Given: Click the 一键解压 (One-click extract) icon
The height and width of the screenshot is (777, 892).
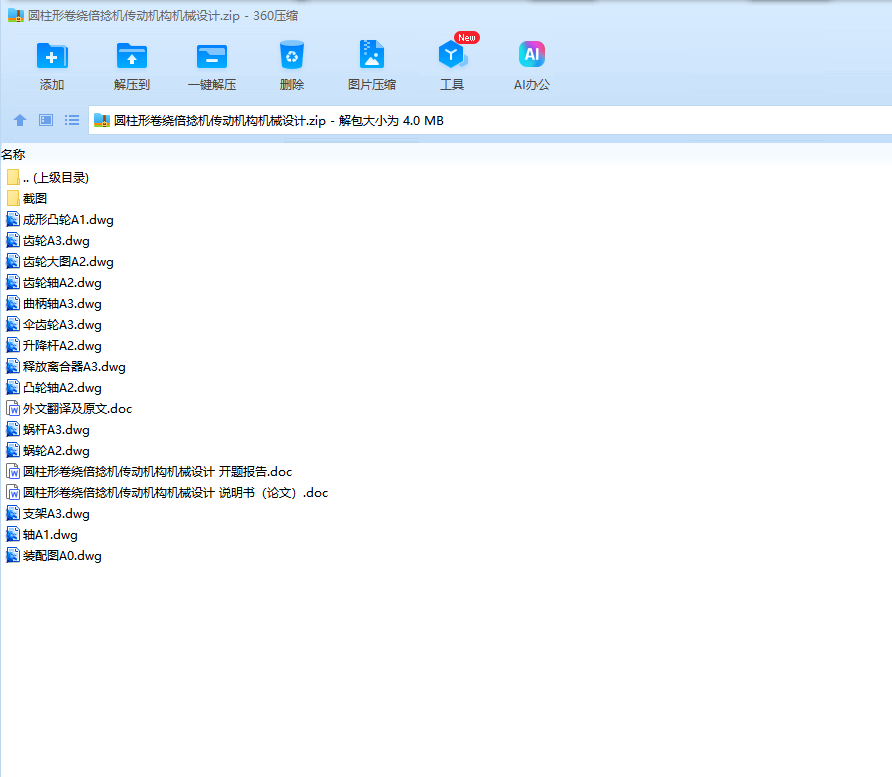Looking at the screenshot, I should tap(212, 56).
